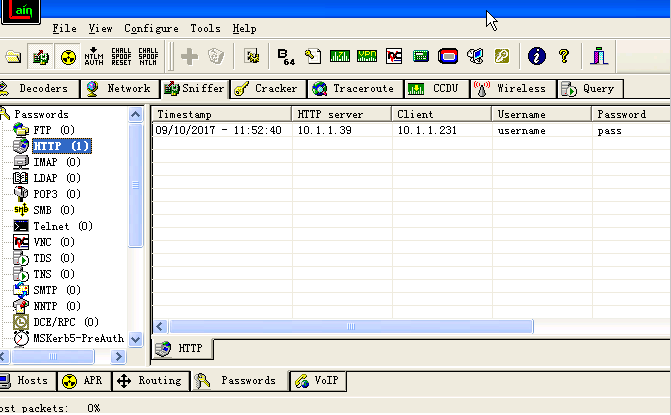Sort by the Timestamp column header
Viewport: 671px width, 415px height.
222,114
